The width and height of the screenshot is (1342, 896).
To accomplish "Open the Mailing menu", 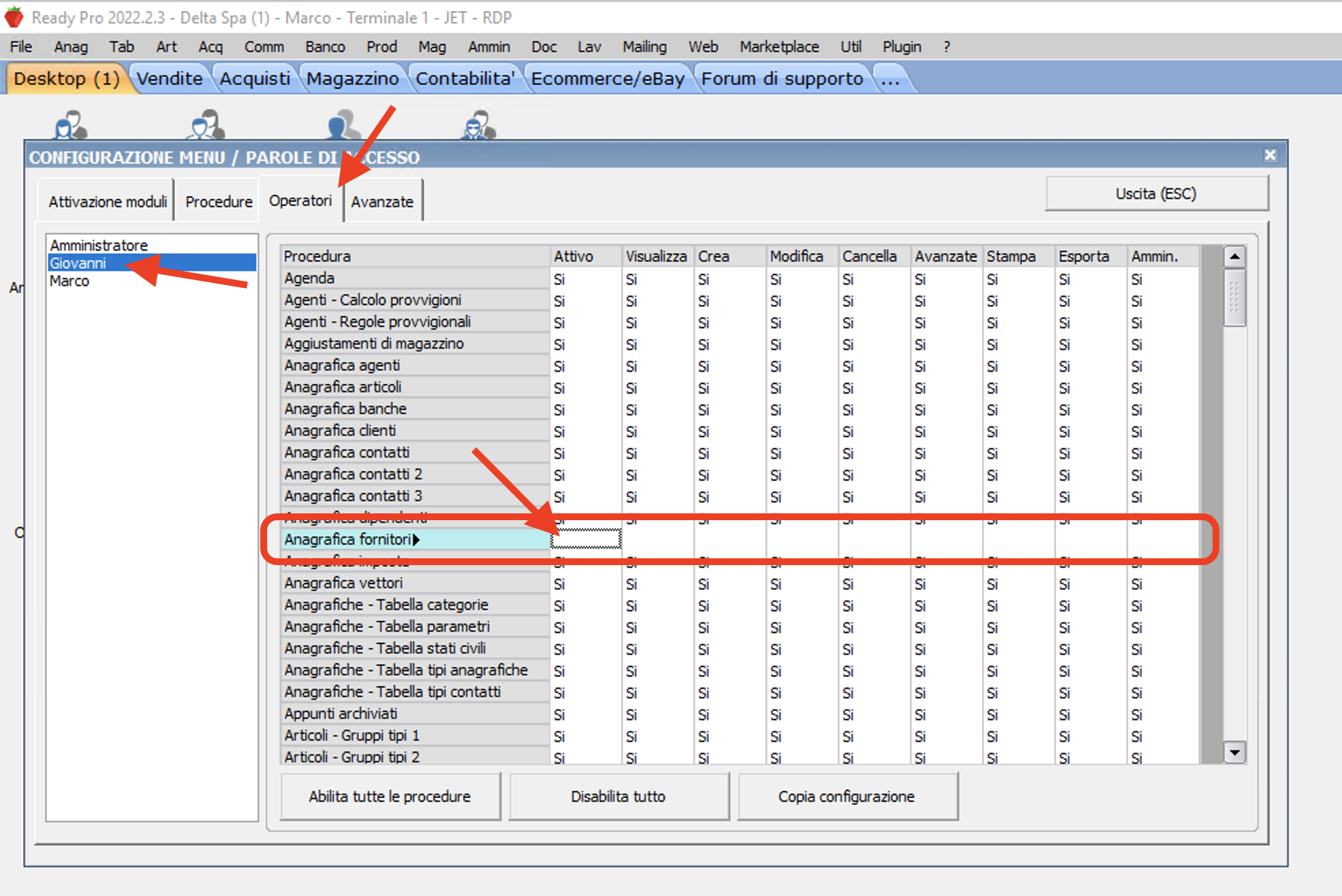I will 644,46.
